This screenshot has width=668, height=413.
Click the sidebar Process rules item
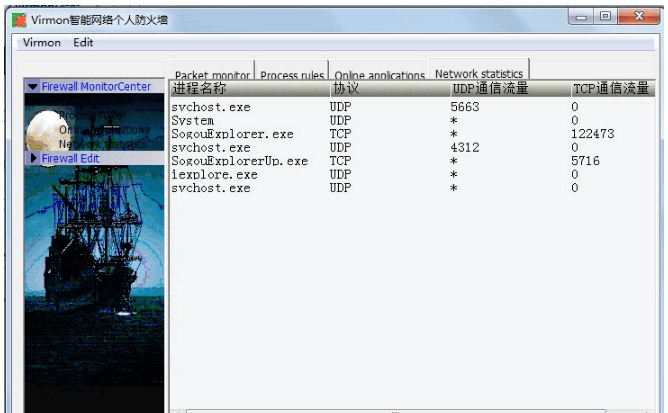point(91,115)
